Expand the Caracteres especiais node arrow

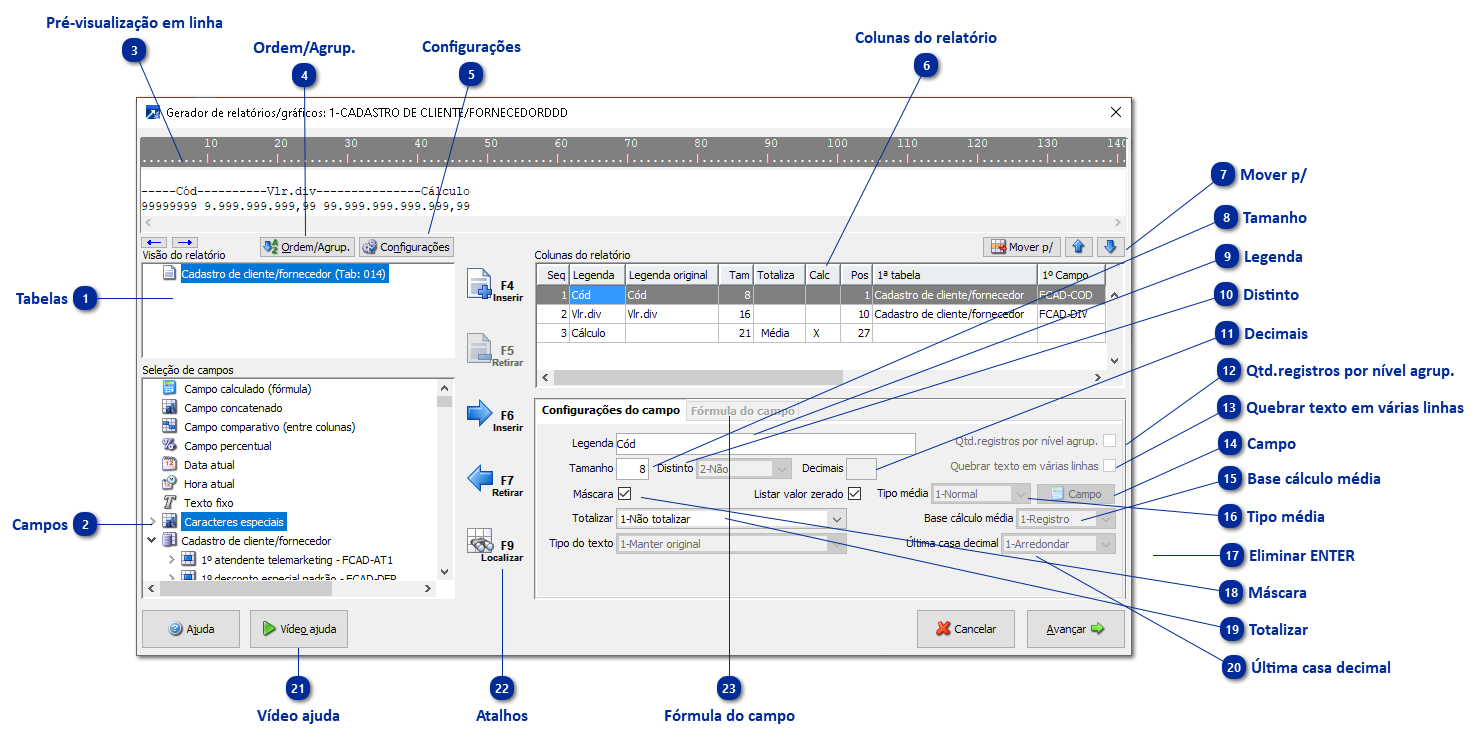tap(153, 522)
